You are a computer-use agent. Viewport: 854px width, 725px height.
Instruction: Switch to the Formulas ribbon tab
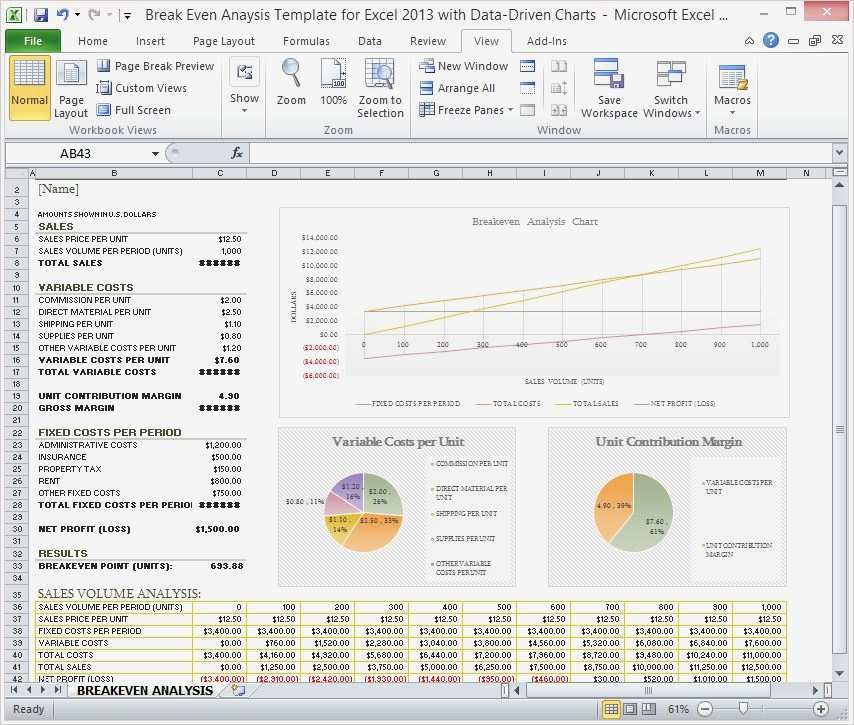coord(306,41)
